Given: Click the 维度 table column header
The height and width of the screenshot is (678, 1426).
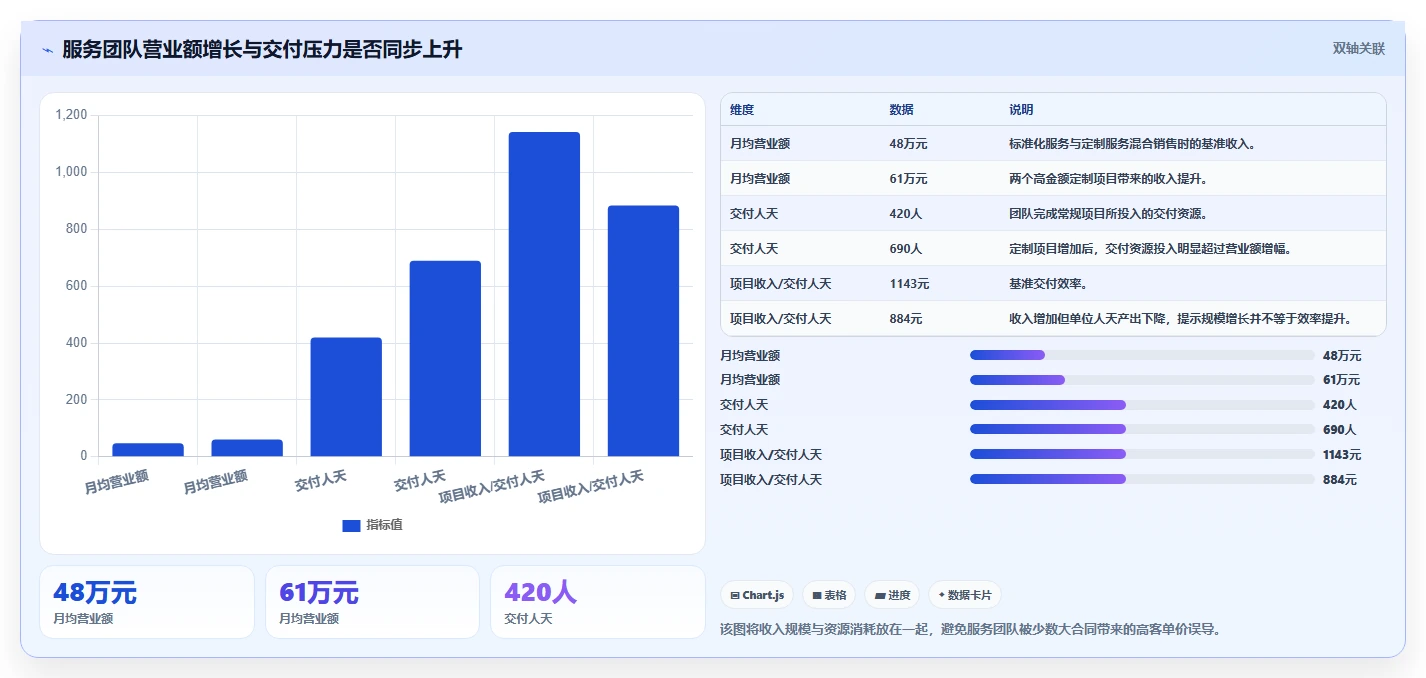Looking at the screenshot, I should click(742, 110).
